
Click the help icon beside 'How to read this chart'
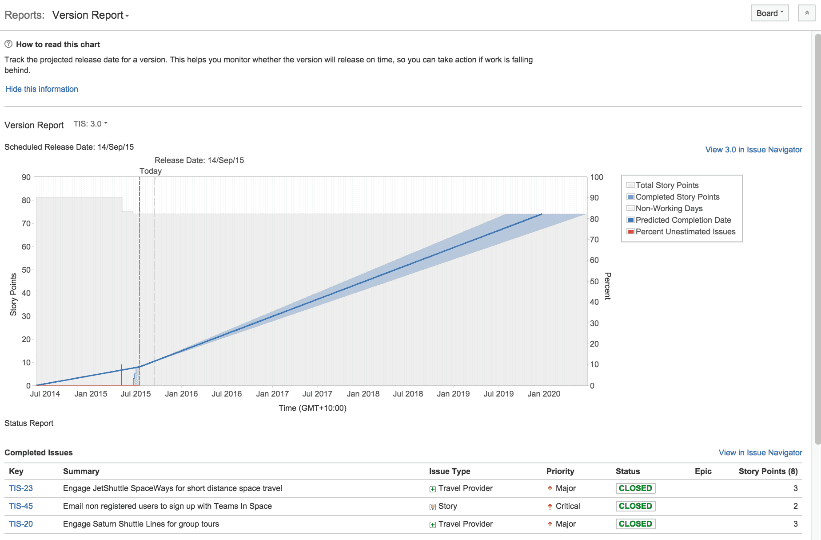pyautogui.click(x=9, y=45)
